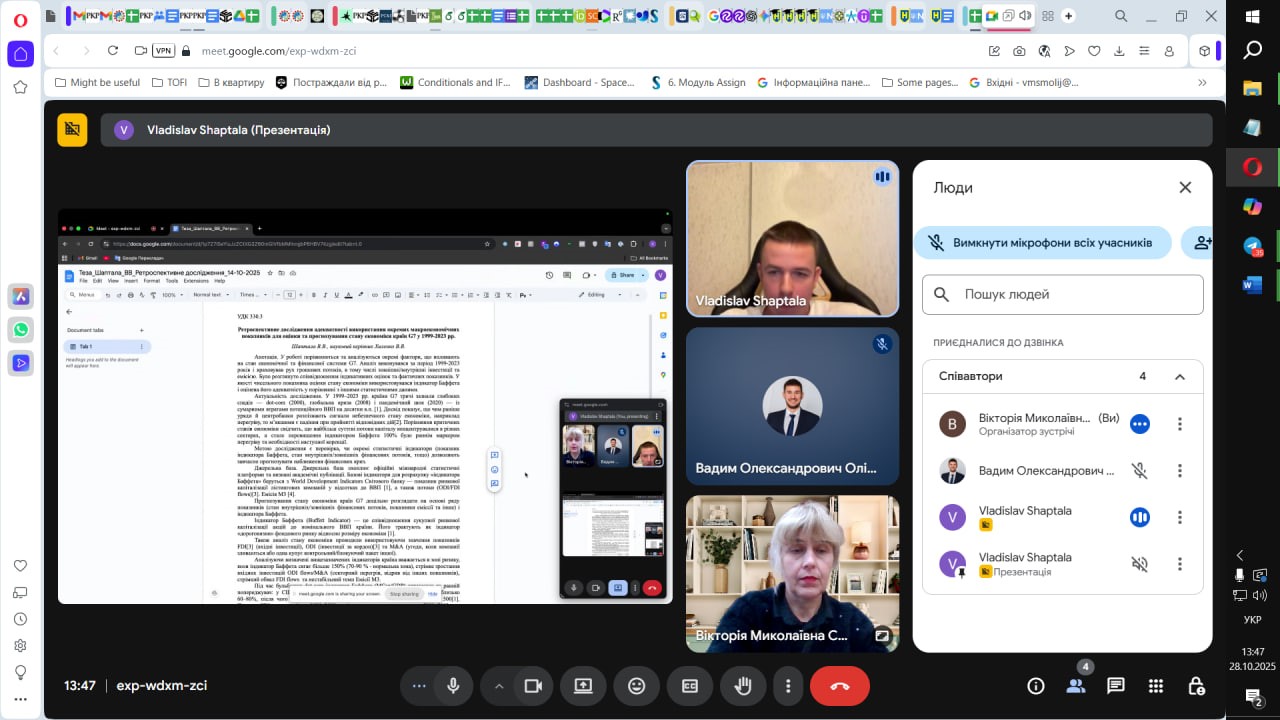Leave the call with red hang-up button
1280x720 pixels.
click(x=840, y=686)
